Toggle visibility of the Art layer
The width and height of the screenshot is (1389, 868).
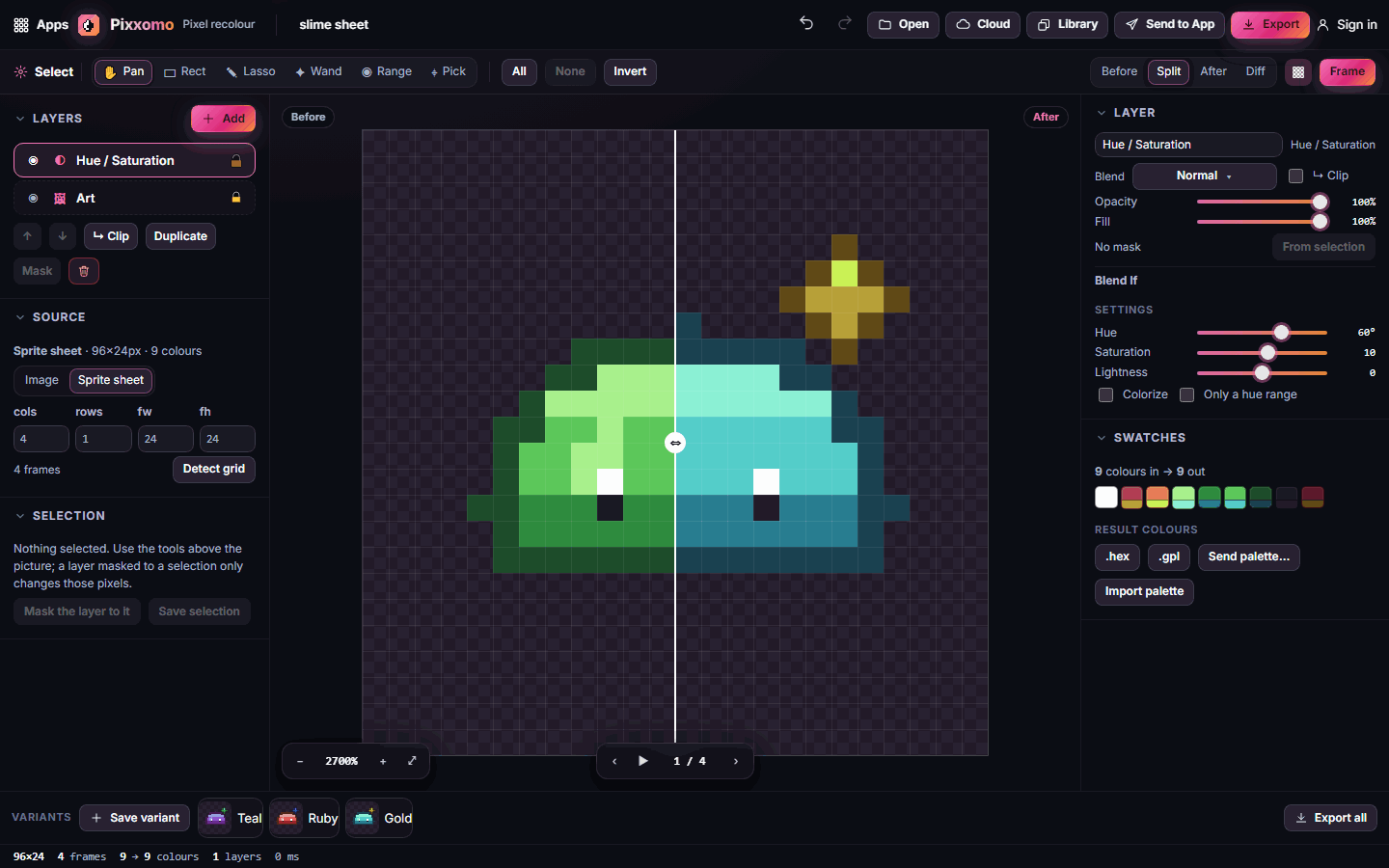click(x=34, y=198)
